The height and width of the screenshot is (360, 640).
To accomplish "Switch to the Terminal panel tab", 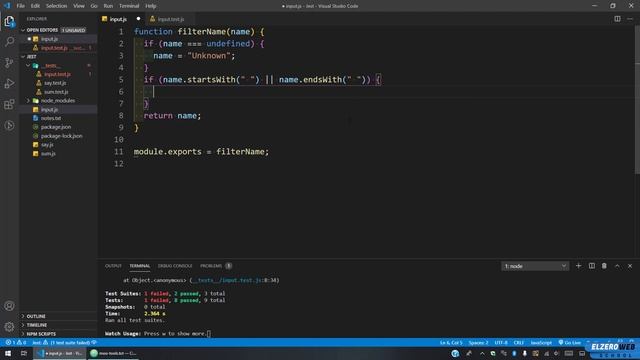I will [140, 266].
